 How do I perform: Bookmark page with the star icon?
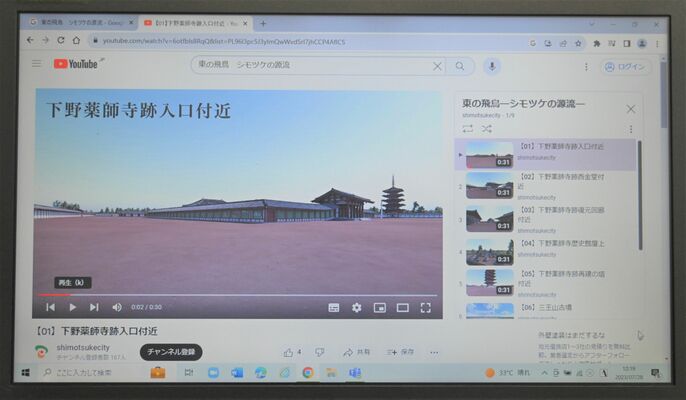click(578, 43)
